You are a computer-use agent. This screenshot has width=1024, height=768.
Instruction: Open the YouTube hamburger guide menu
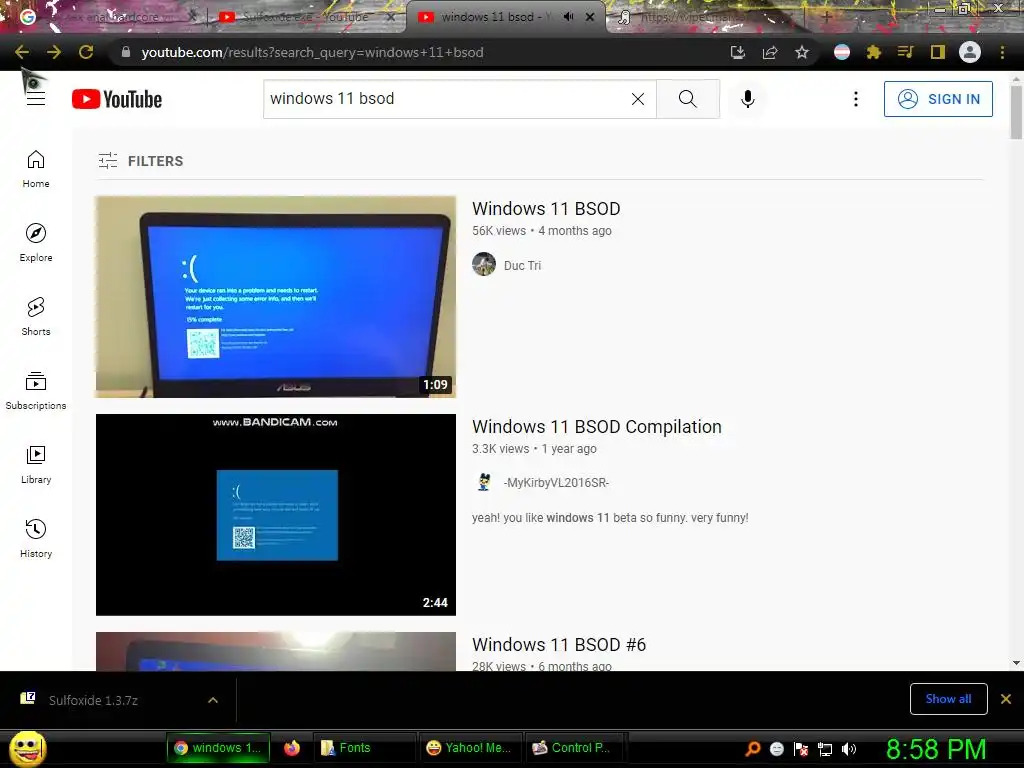[x=36, y=99]
